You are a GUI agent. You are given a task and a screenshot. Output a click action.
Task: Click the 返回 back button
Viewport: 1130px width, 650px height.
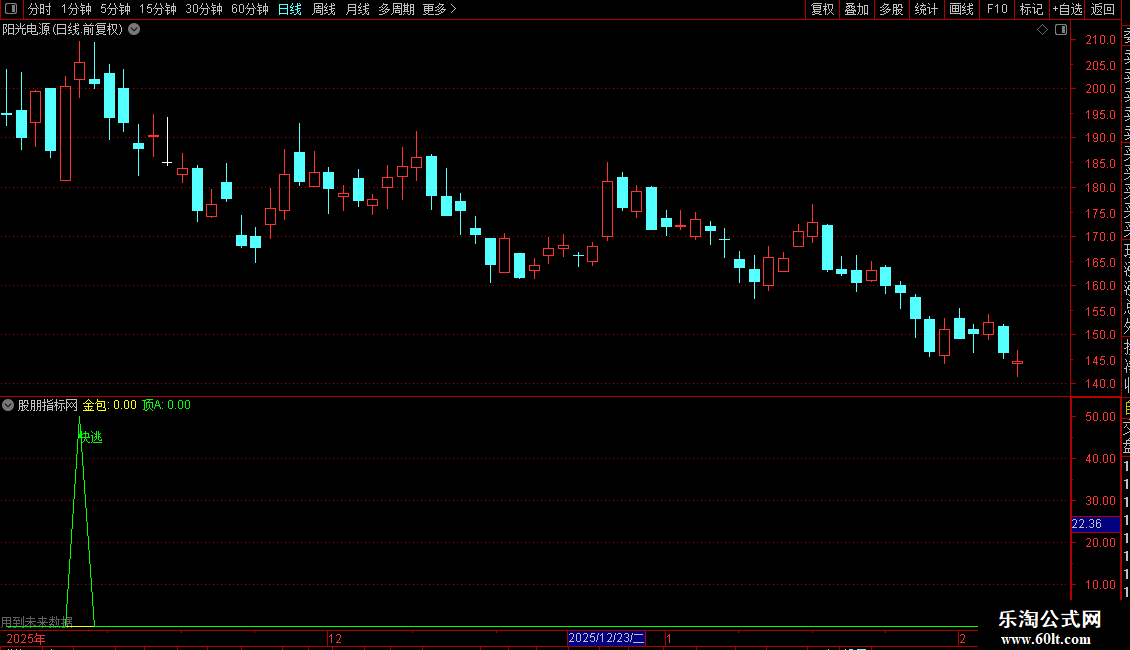[x=1103, y=9]
